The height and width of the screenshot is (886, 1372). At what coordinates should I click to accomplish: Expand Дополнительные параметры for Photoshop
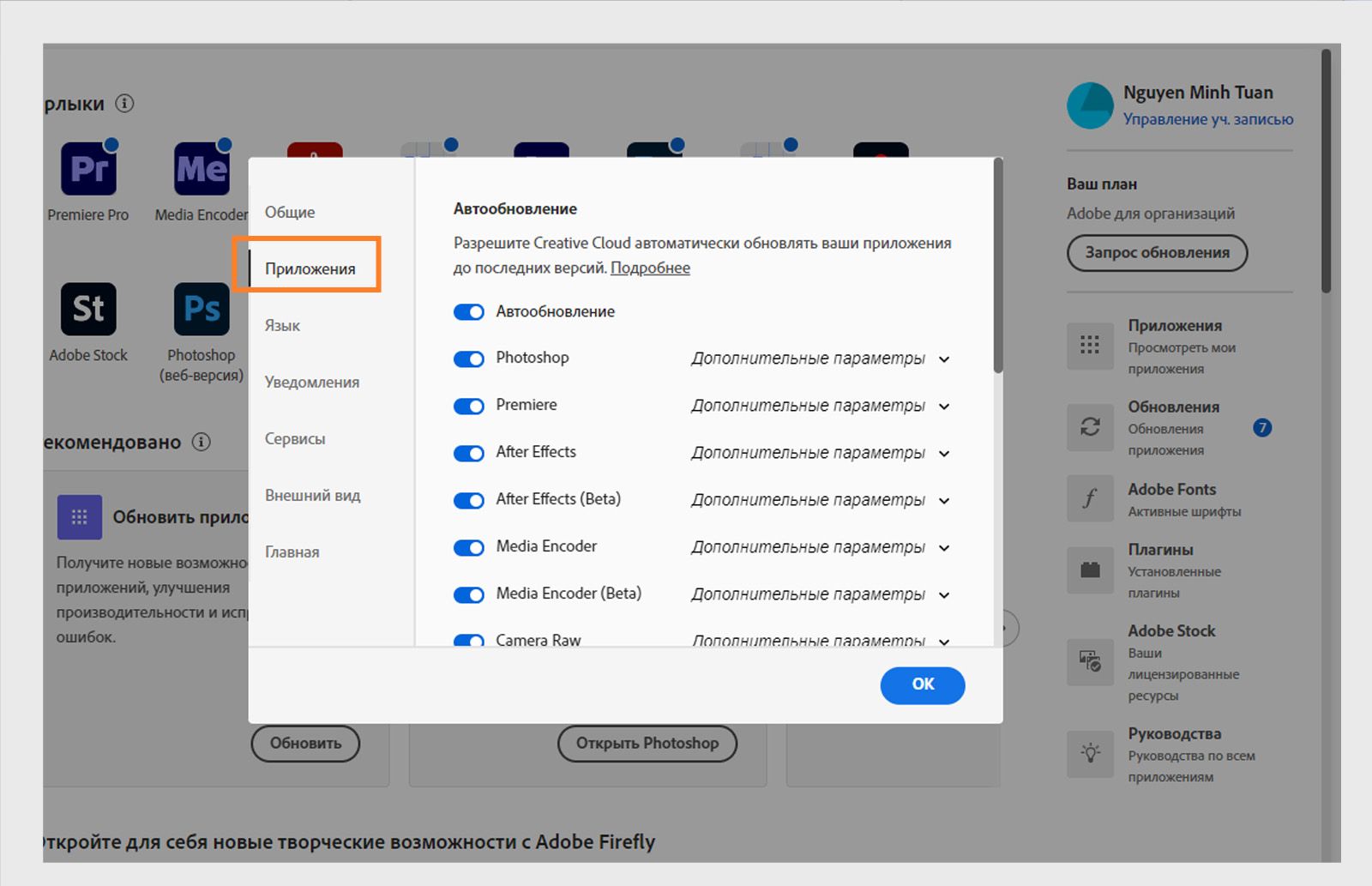click(943, 359)
